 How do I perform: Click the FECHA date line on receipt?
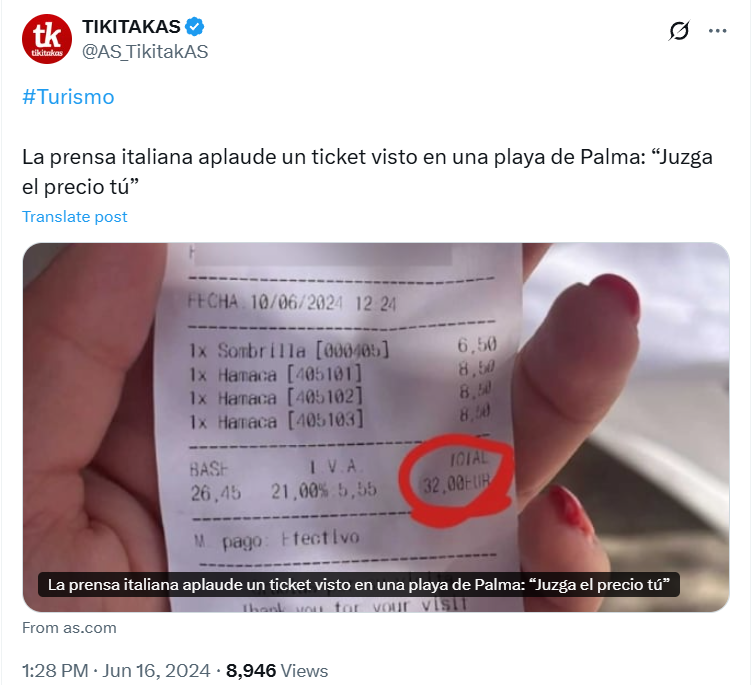click(292, 303)
